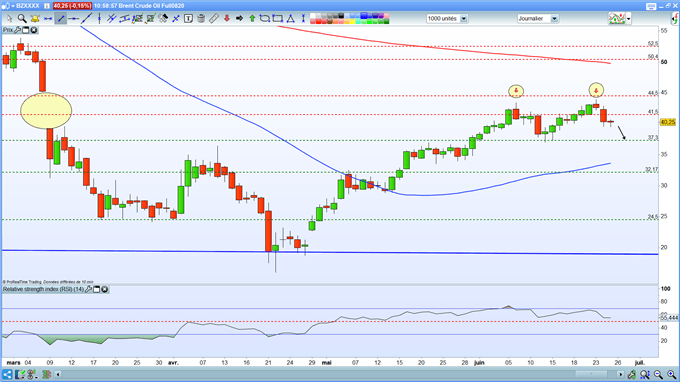Viewport: 680px width, 382px height.
Task: Choose the triangle drawing tool
Action: tap(291, 18)
